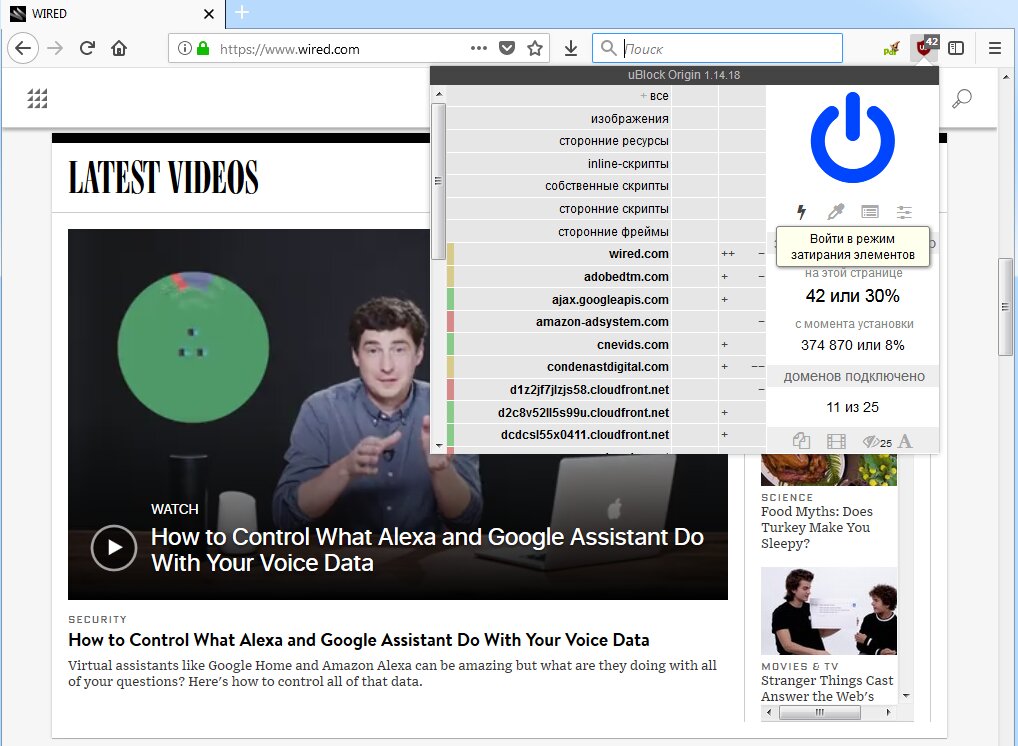The width and height of the screenshot is (1018, 746).
Task: Click the Stranger Things cast thumbnail
Action: tap(828, 611)
